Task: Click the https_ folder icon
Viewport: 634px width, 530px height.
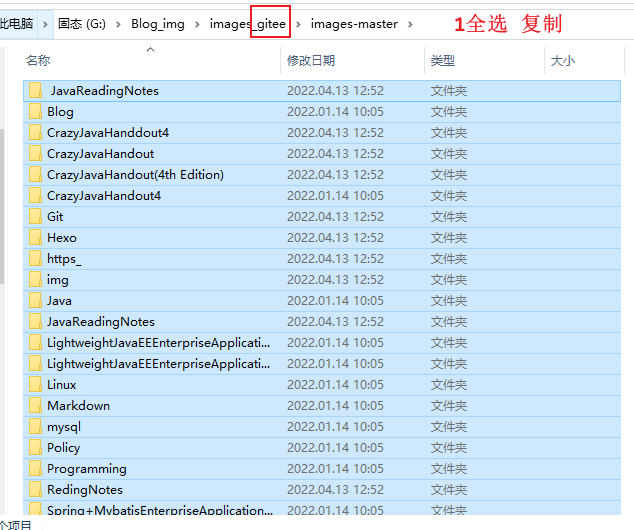Action: tap(35, 259)
